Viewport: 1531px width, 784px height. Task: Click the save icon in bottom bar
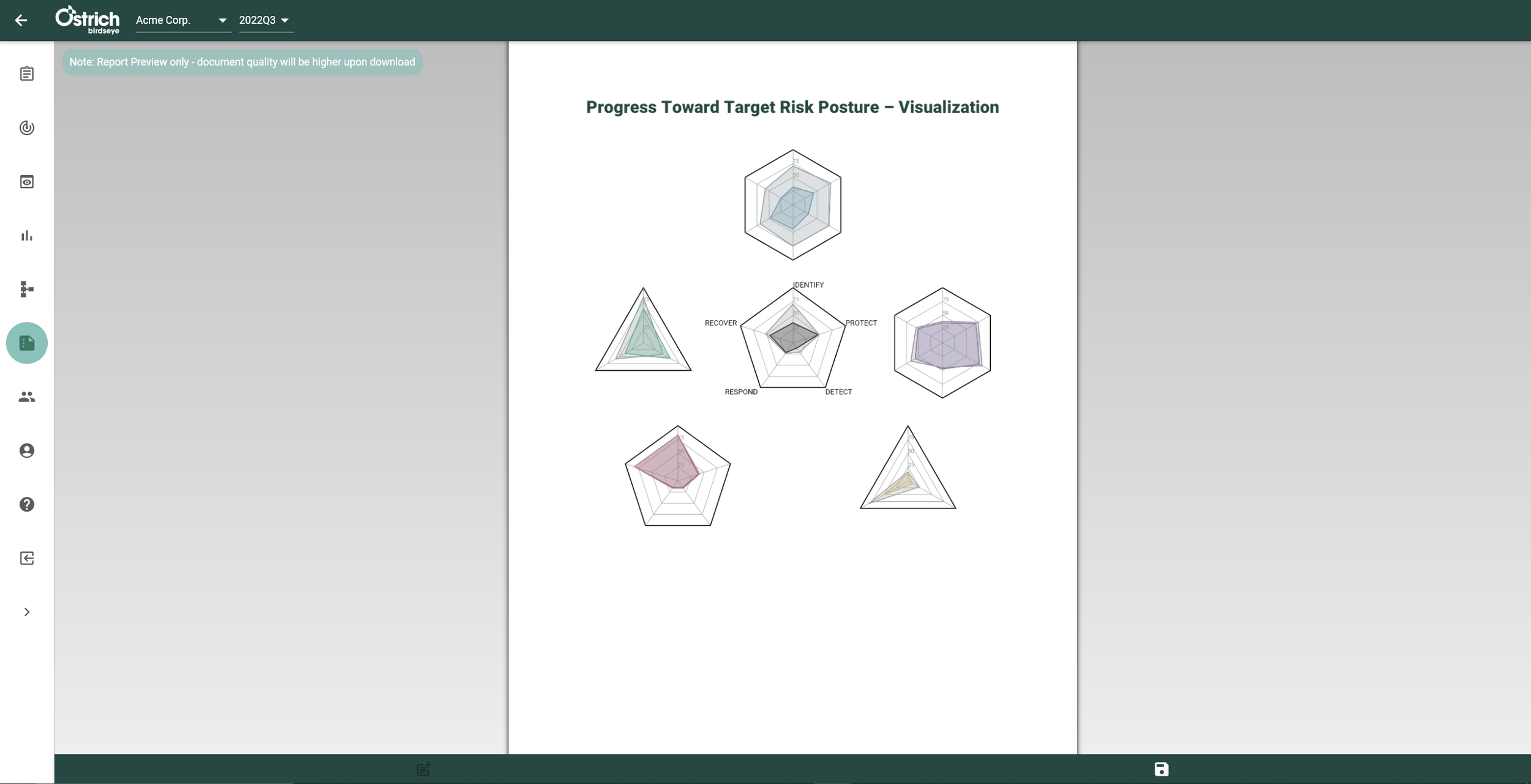pos(1161,769)
